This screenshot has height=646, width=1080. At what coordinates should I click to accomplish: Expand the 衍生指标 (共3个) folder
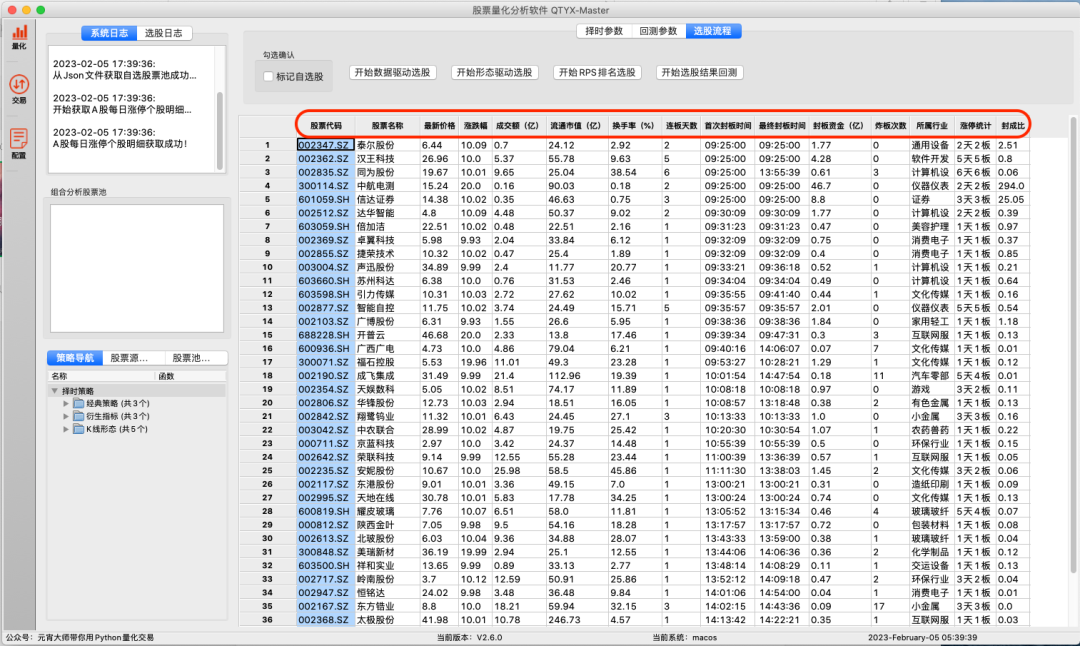(x=66, y=417)
